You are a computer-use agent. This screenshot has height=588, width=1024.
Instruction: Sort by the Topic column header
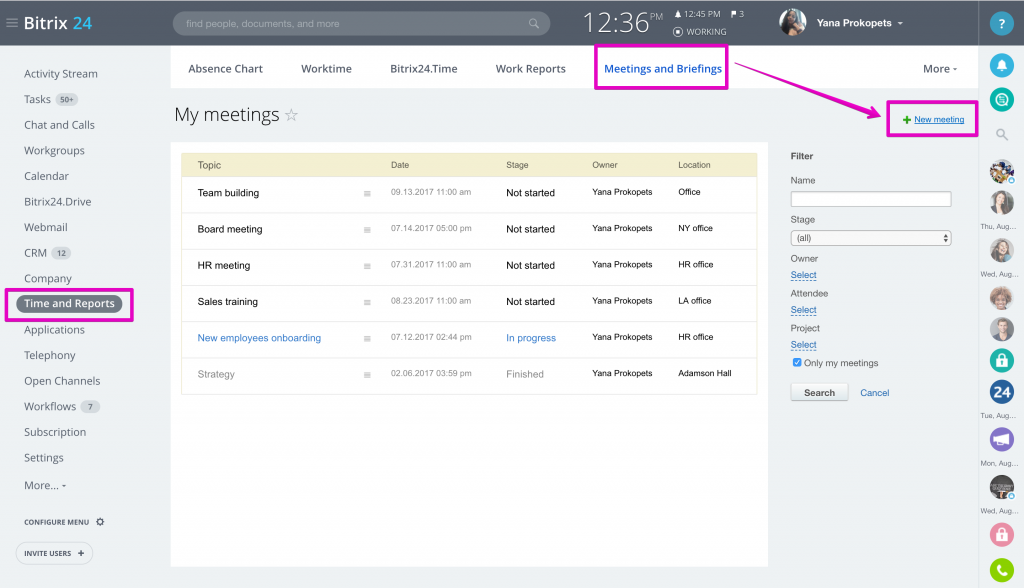(x=209, y=165)
